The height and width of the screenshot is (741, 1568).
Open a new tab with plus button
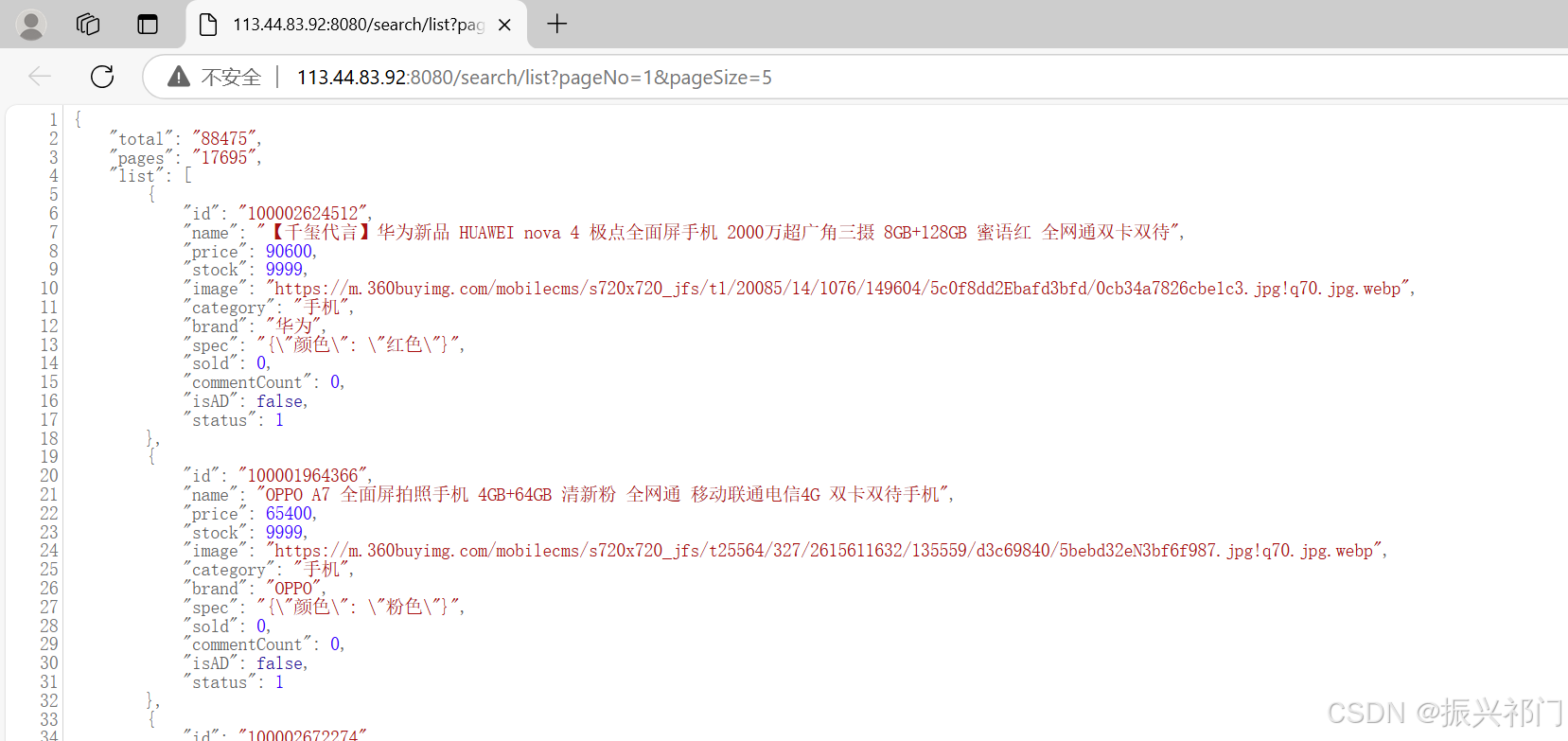[x=557, y=24]
